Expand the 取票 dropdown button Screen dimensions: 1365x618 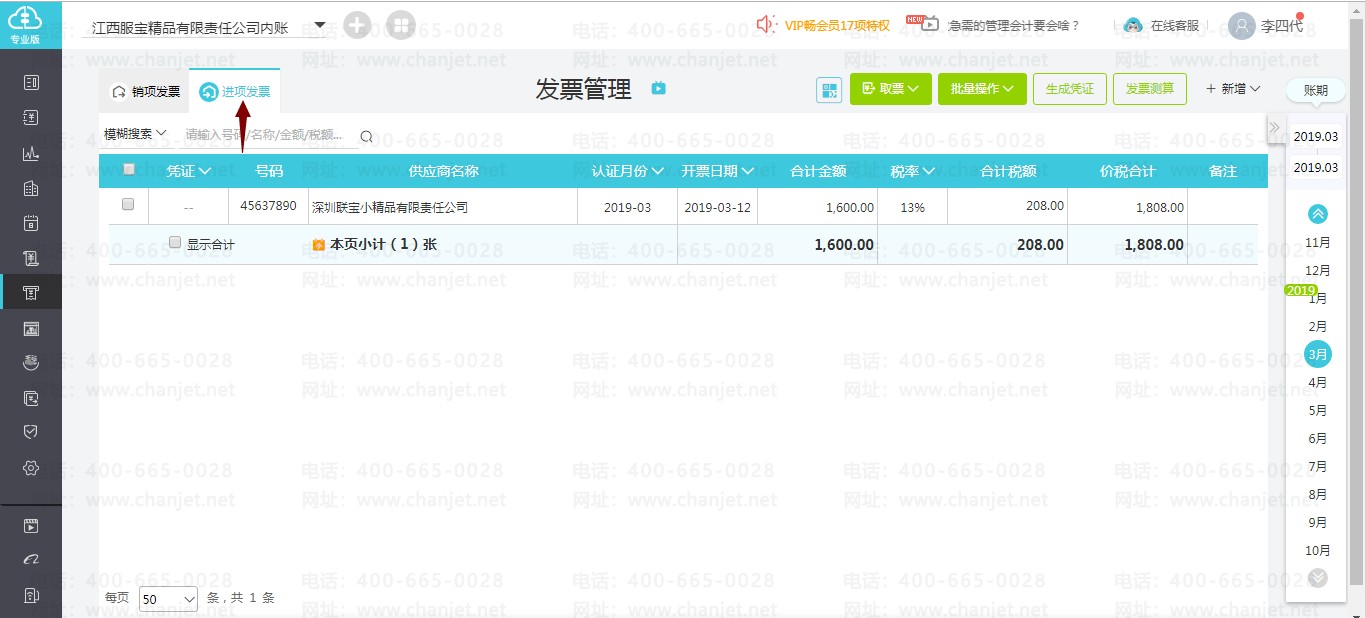pyautogui.click(x=891, y=89)
